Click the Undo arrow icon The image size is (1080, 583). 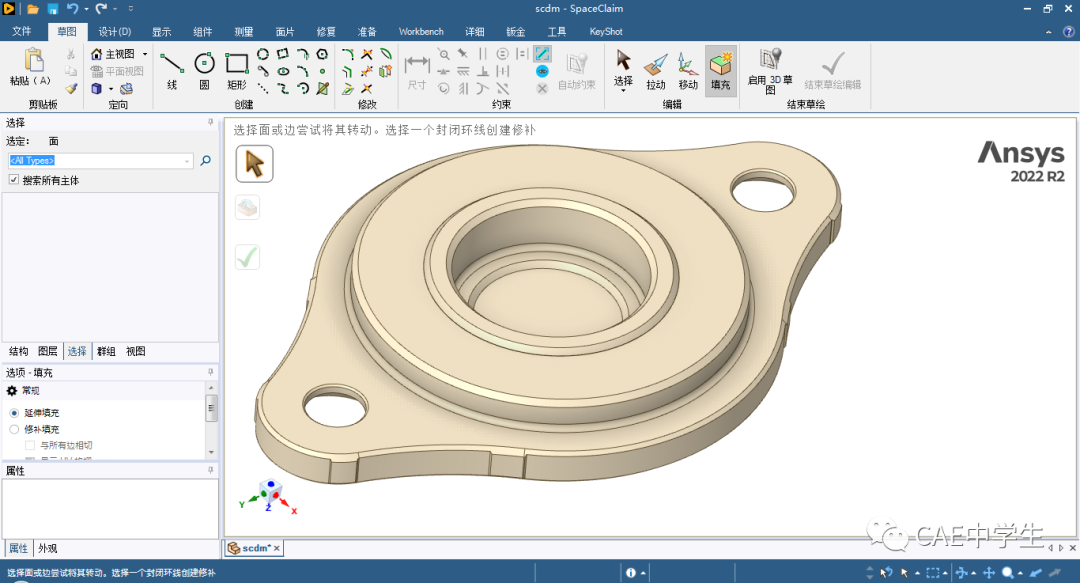[x=72, y=9]
